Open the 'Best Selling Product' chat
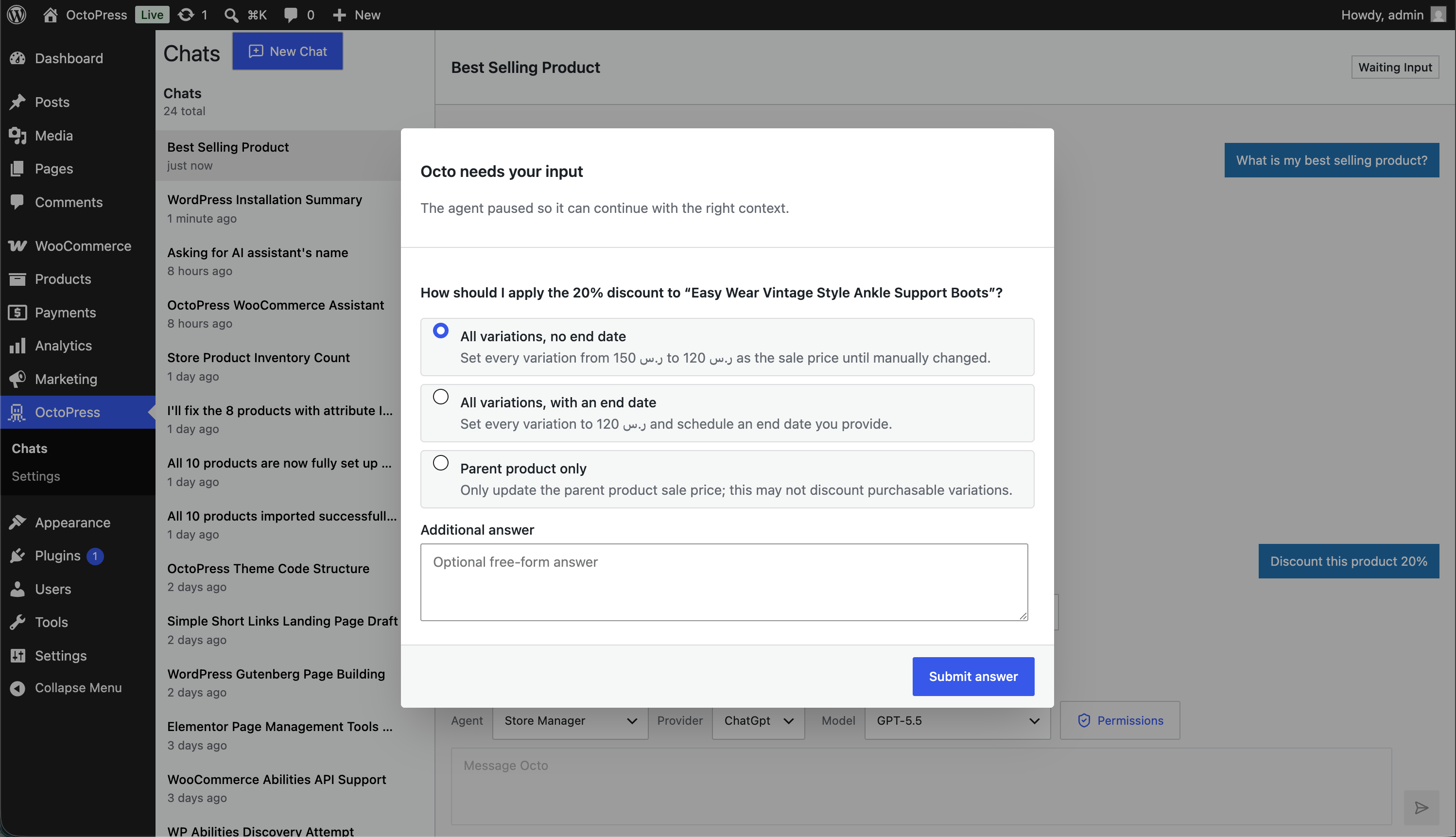This screenshot has width=1456, height=837. click(x=278, y=156)
